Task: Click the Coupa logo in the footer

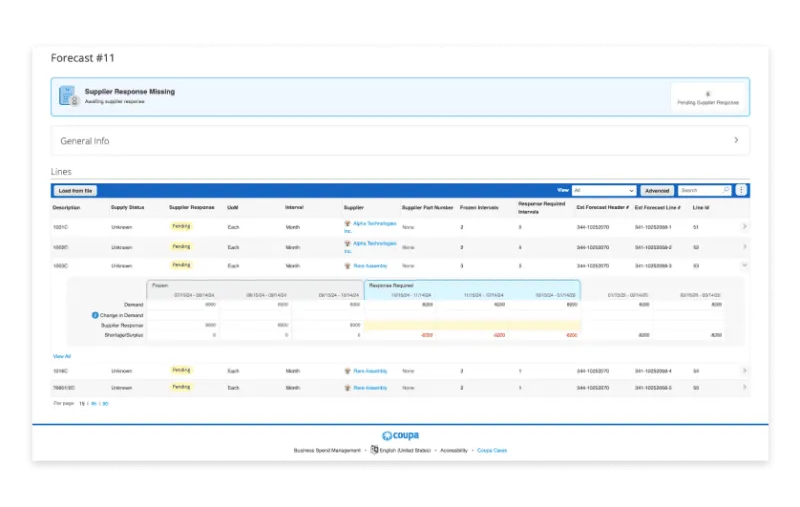Action: pos(401,436)
